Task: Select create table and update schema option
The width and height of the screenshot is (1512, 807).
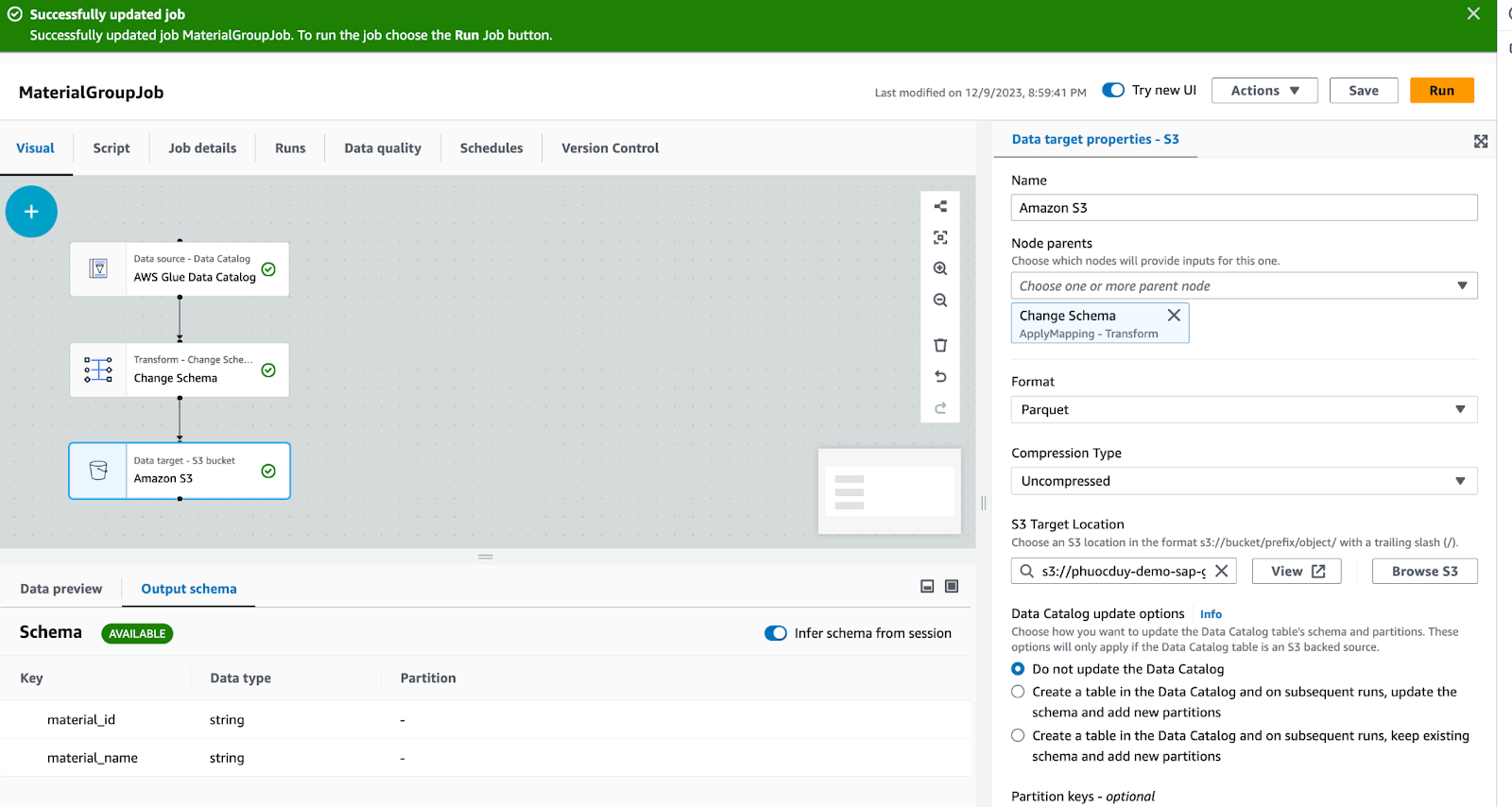Action: 1018,692
